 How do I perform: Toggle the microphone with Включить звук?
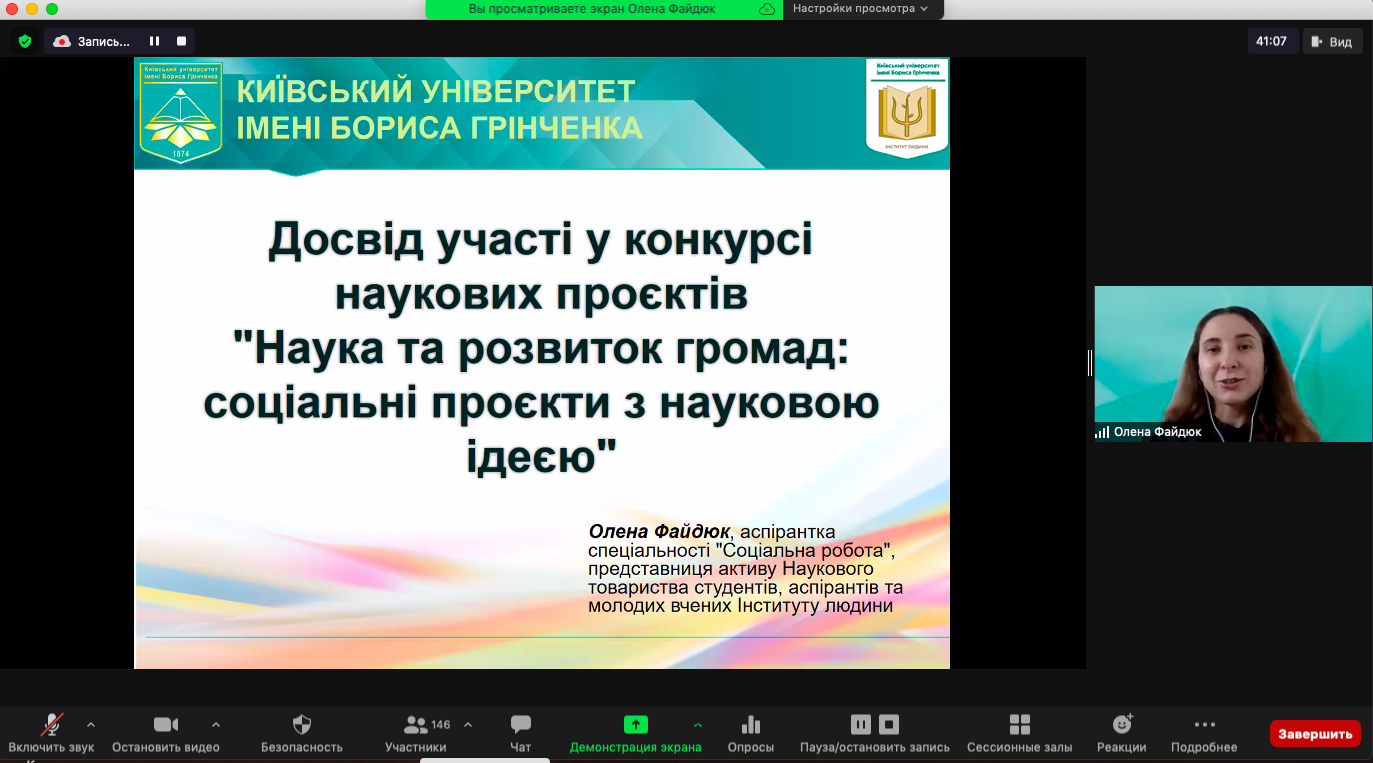pyautogui.click(x=51, y=725)
